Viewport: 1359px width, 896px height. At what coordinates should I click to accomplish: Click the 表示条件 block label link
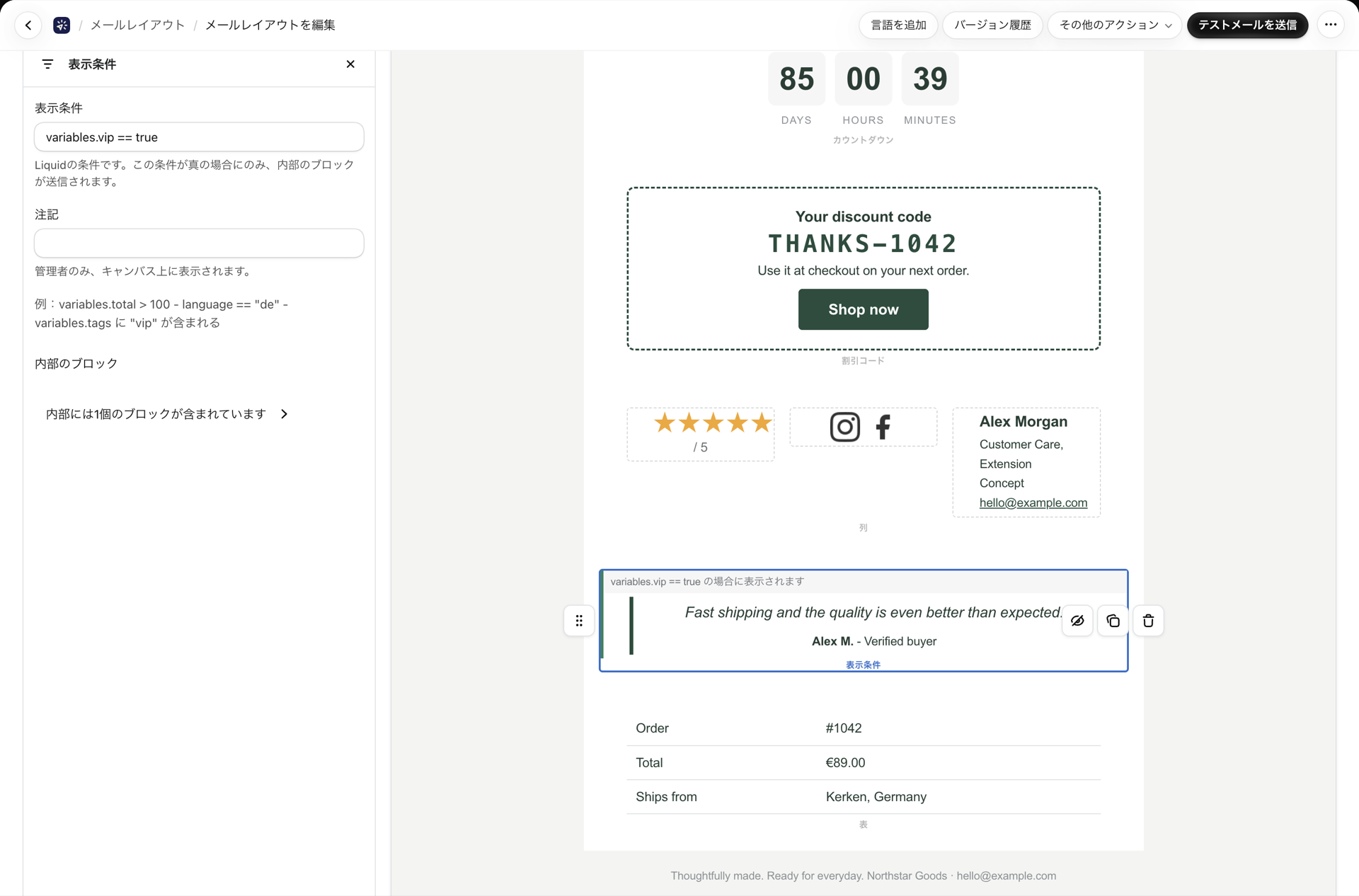click(x=863, y=665)
